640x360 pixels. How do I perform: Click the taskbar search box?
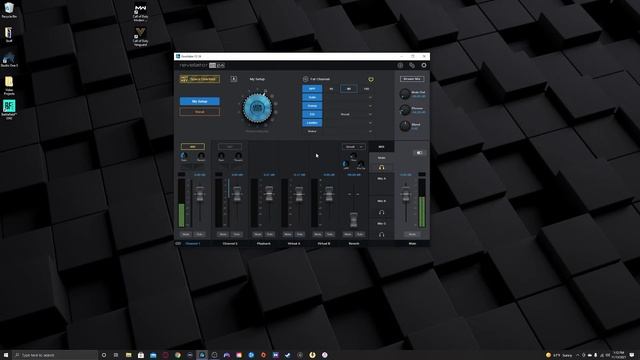point(55,355)
